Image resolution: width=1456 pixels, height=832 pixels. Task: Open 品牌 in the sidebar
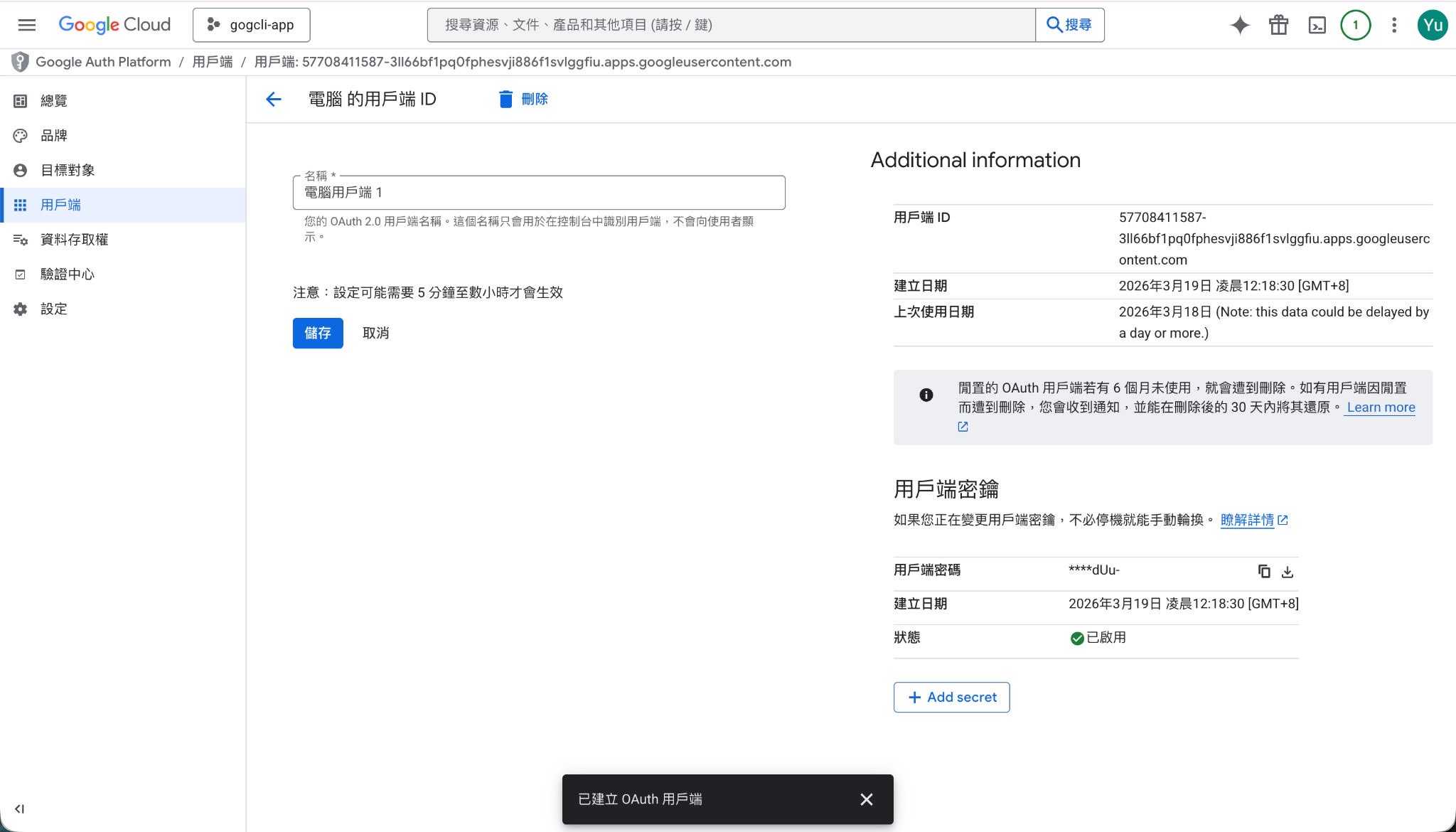pos(54,135)
